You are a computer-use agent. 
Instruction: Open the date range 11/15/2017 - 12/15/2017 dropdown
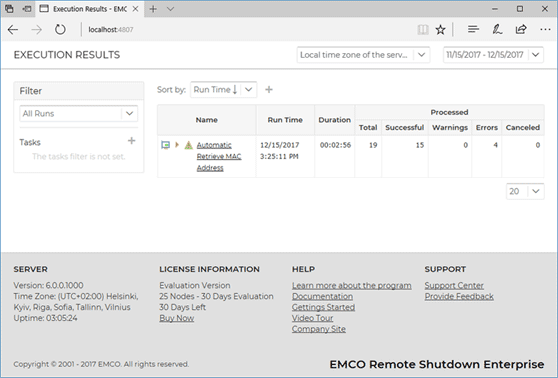[493, 55]
